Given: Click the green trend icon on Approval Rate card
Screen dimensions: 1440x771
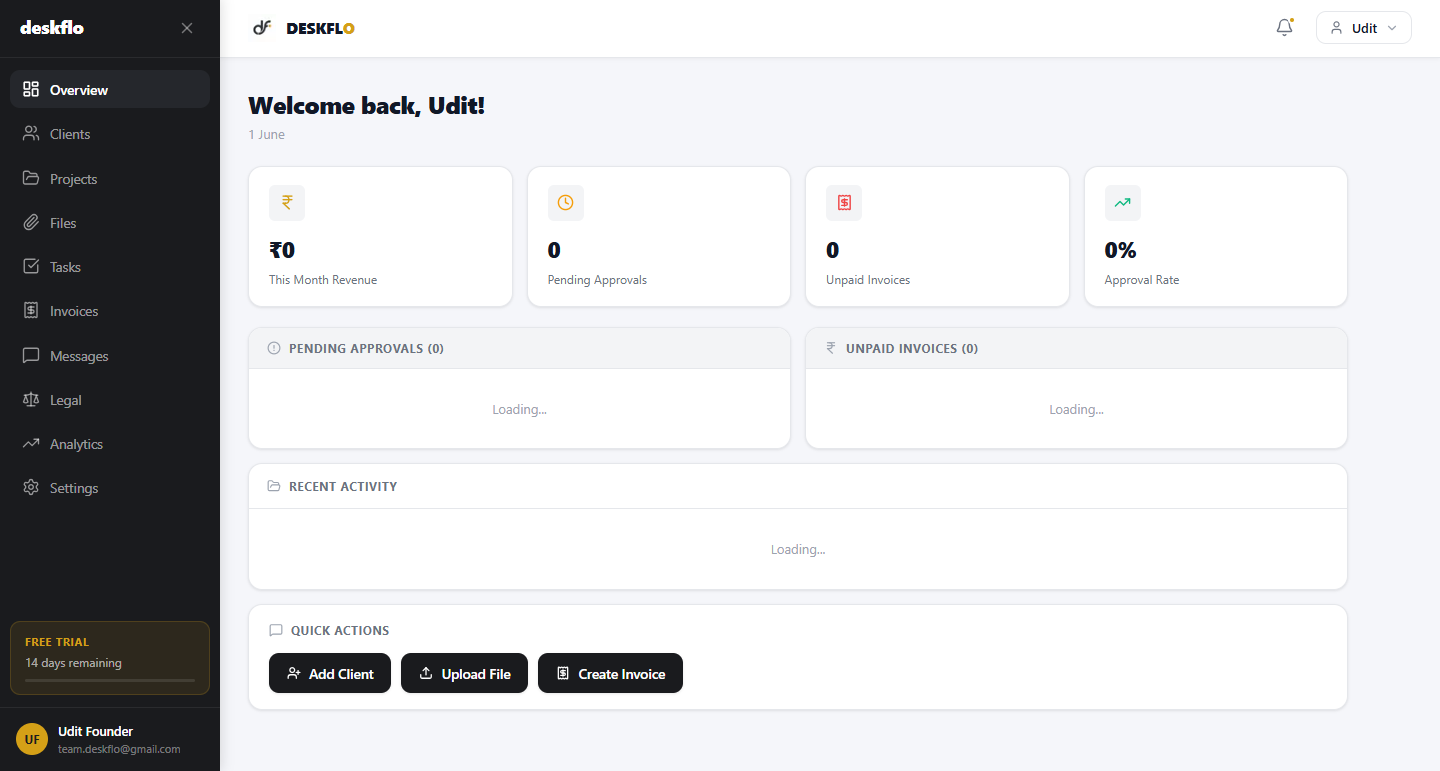Looking at the screenshot, I should click(x=1123, y=203).
